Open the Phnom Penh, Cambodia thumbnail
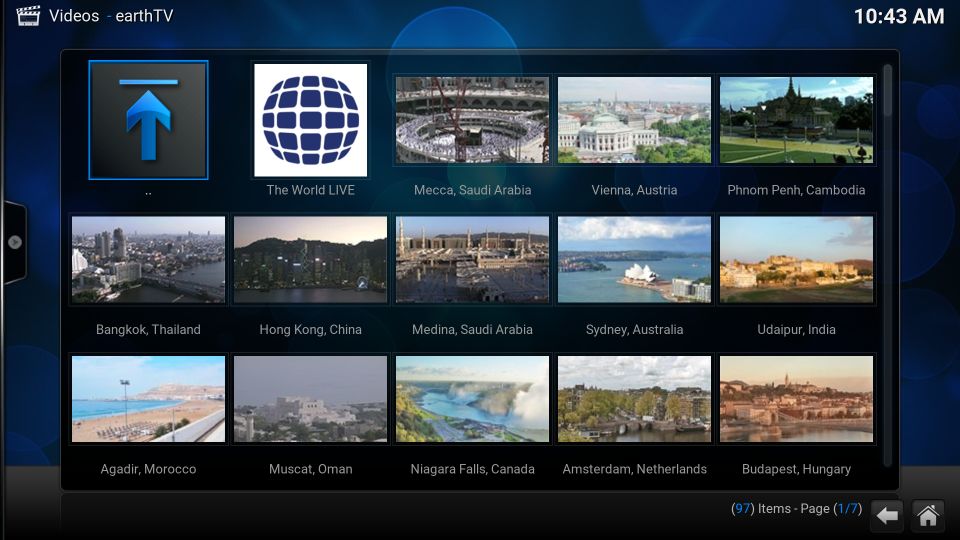The image size is (960, 540). coord(796,120)
